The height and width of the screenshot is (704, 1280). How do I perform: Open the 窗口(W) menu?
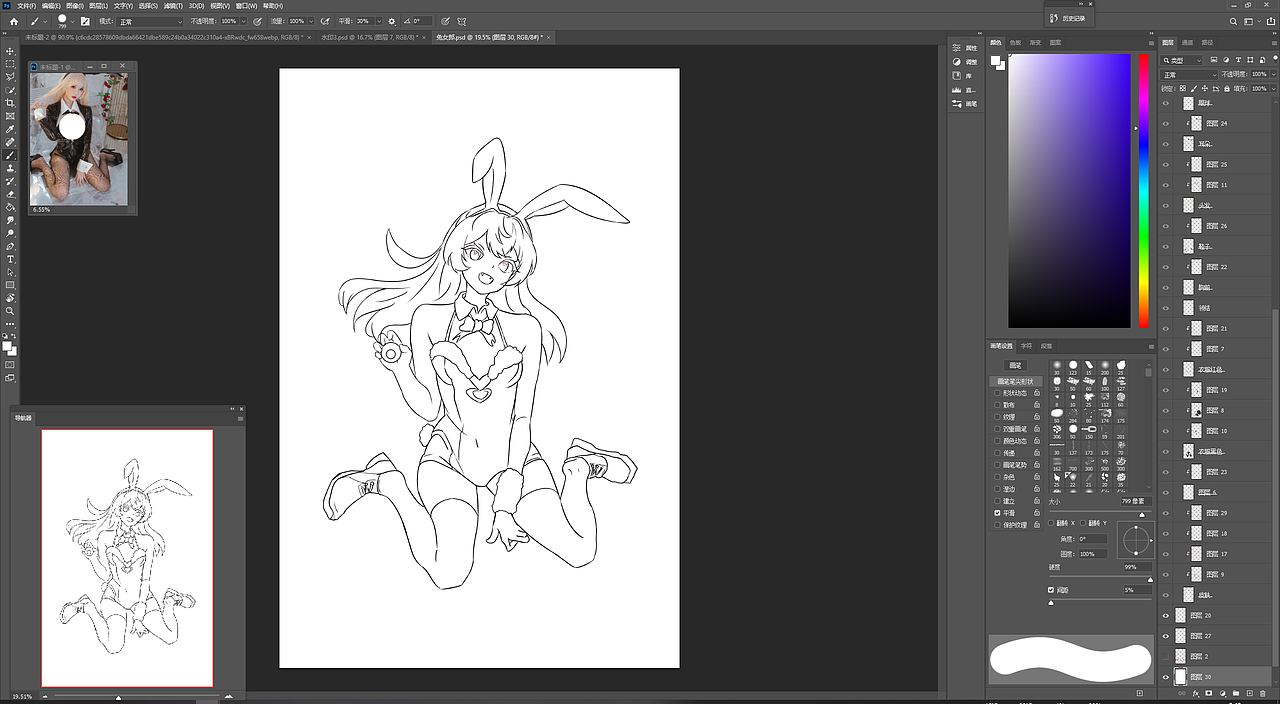point(246,5)
